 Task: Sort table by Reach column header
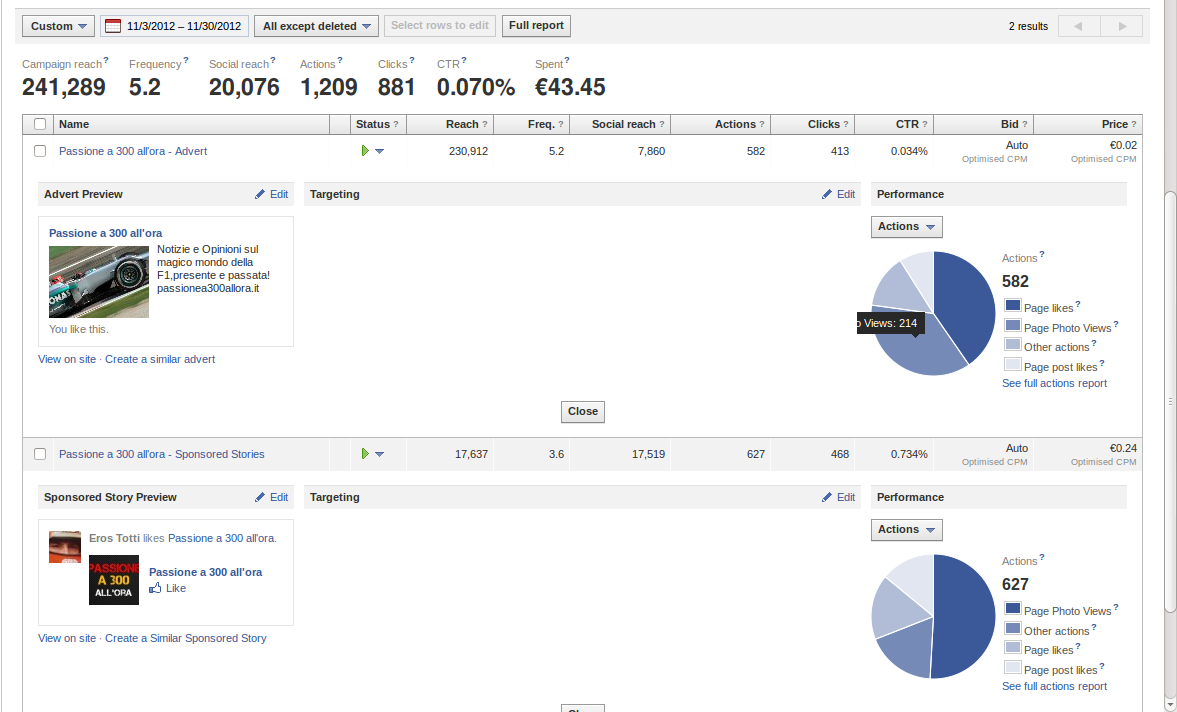(x=462, y=124)
